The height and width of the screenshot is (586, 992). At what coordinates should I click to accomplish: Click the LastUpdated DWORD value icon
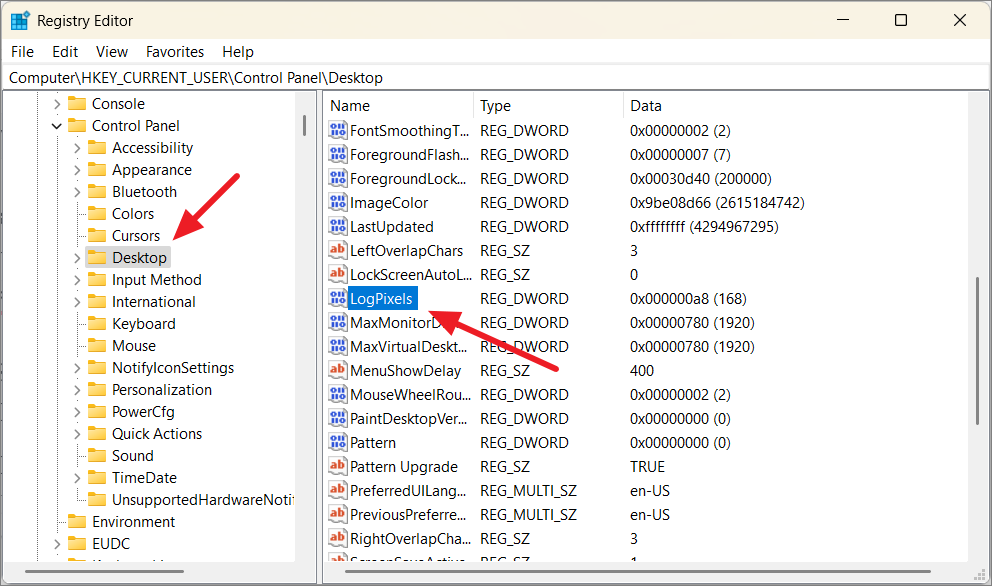click(338, 227)
